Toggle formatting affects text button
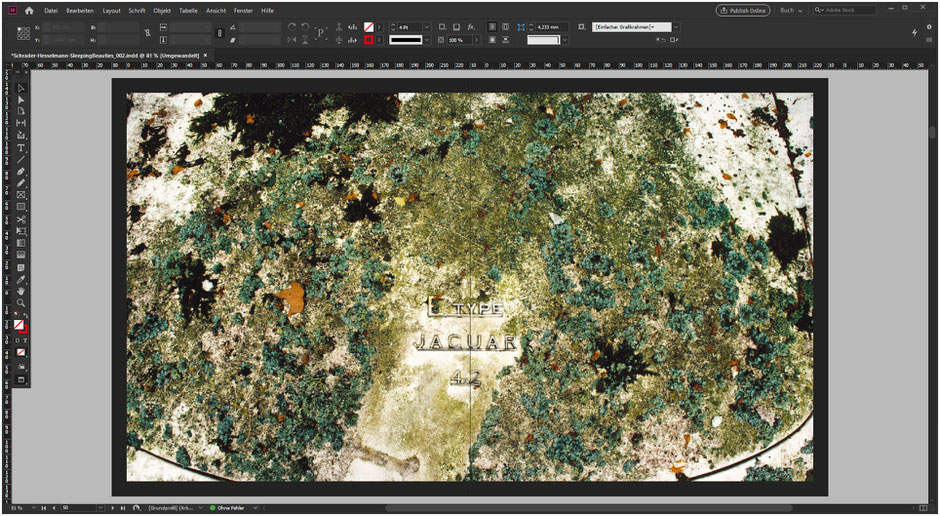940x516 pixels. 25,340
